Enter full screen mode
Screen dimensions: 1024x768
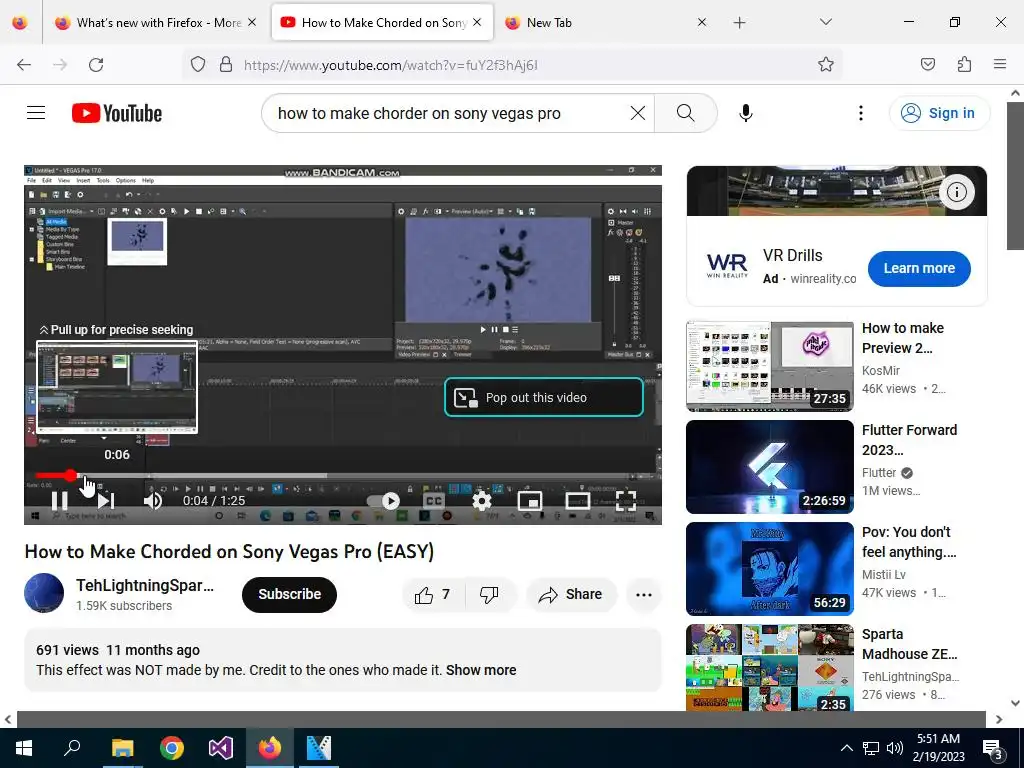coord(626,501)
